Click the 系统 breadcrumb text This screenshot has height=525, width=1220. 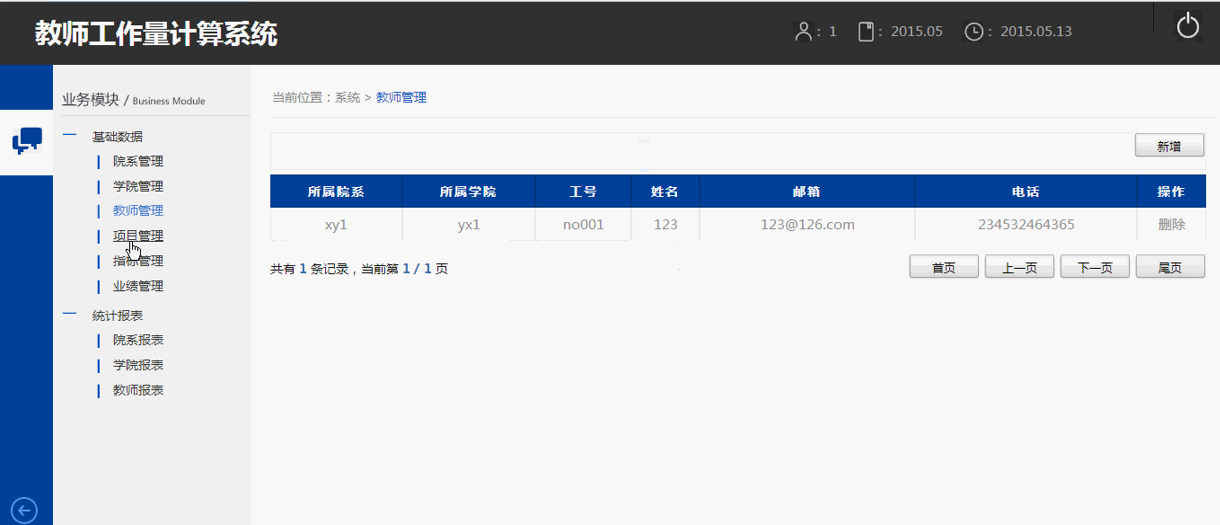347,98
